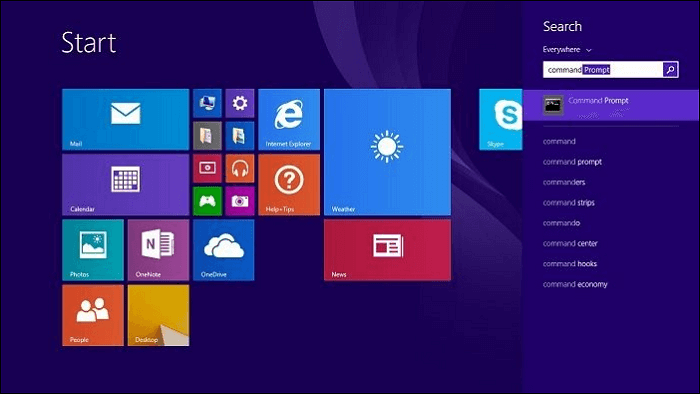Choose the 'command economy' suggestion

pos(575,284)
